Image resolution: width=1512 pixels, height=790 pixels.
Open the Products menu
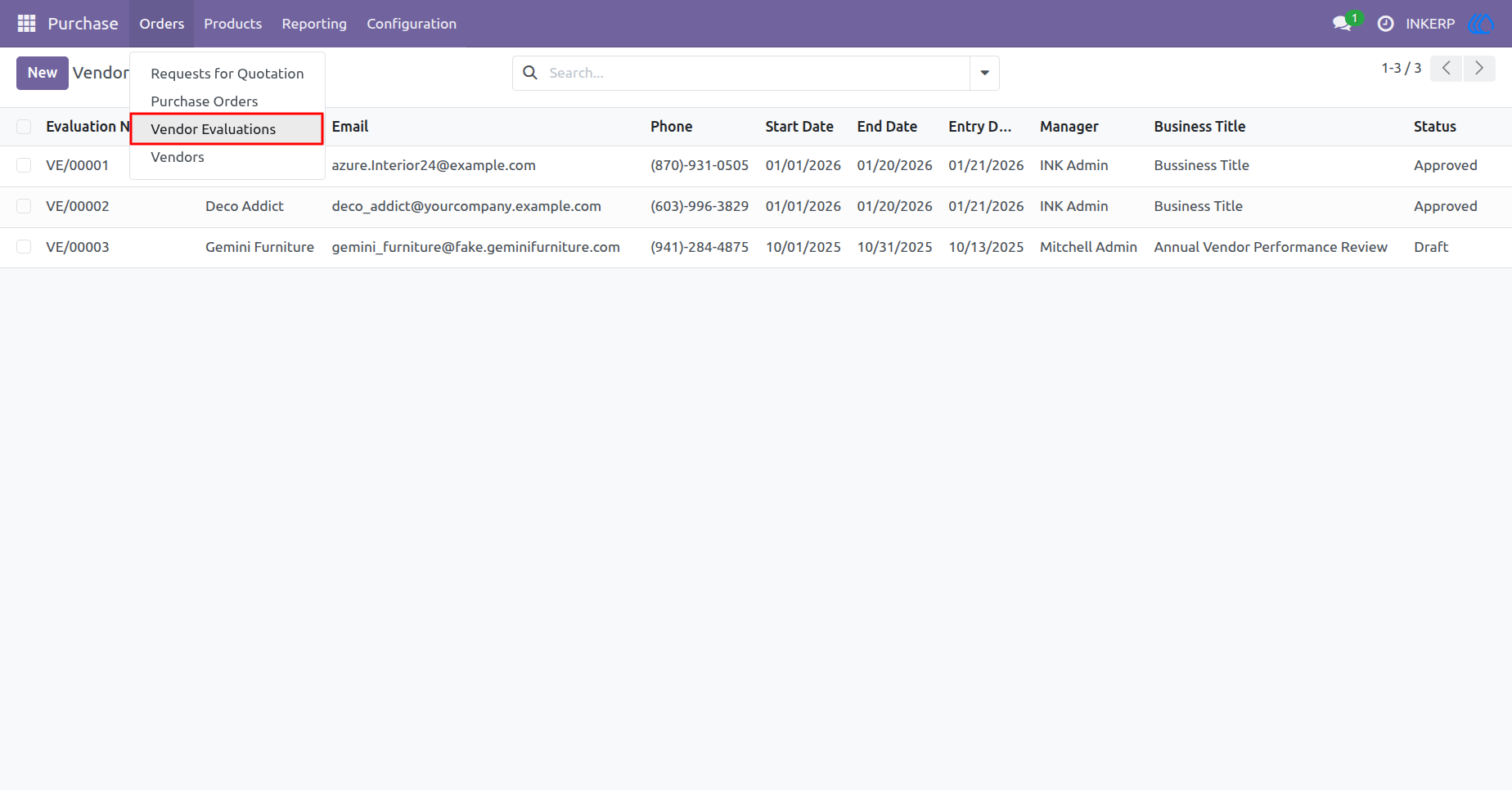click(233, 24)
